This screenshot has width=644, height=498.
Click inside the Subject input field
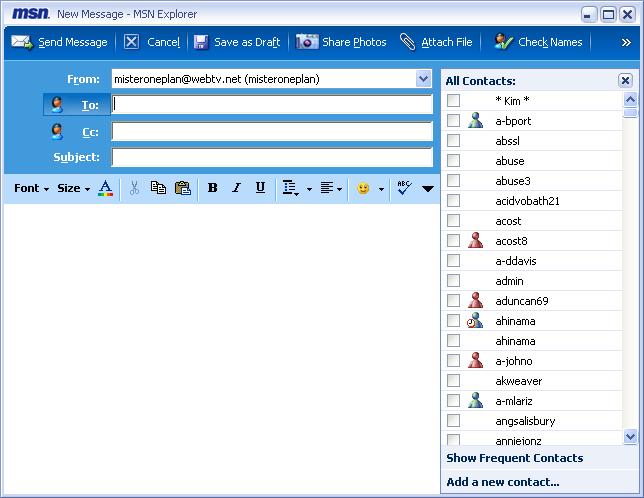(x=272, y=157)
